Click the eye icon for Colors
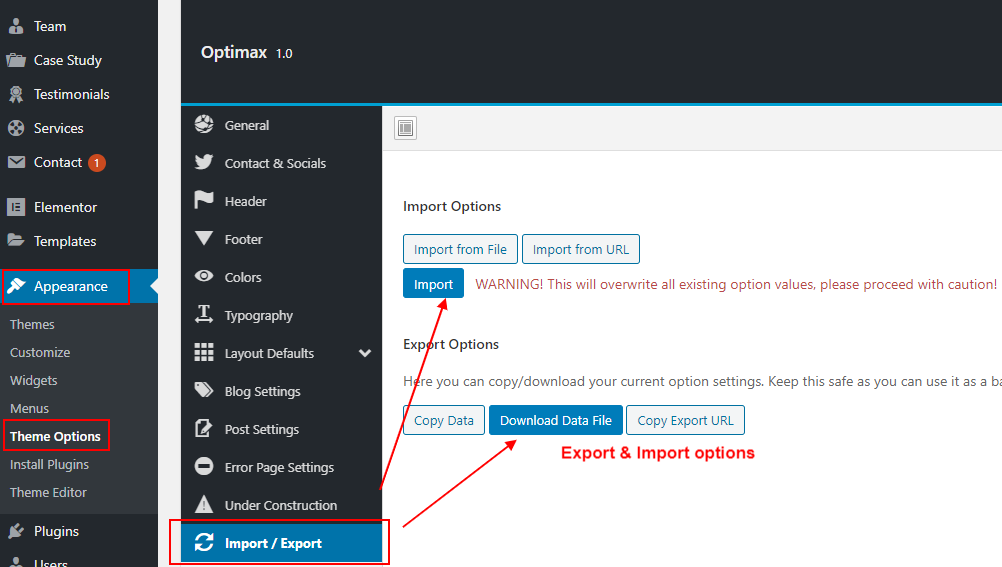The width and height of the screenshot is (1002, 567). click(x=204, y=276)
